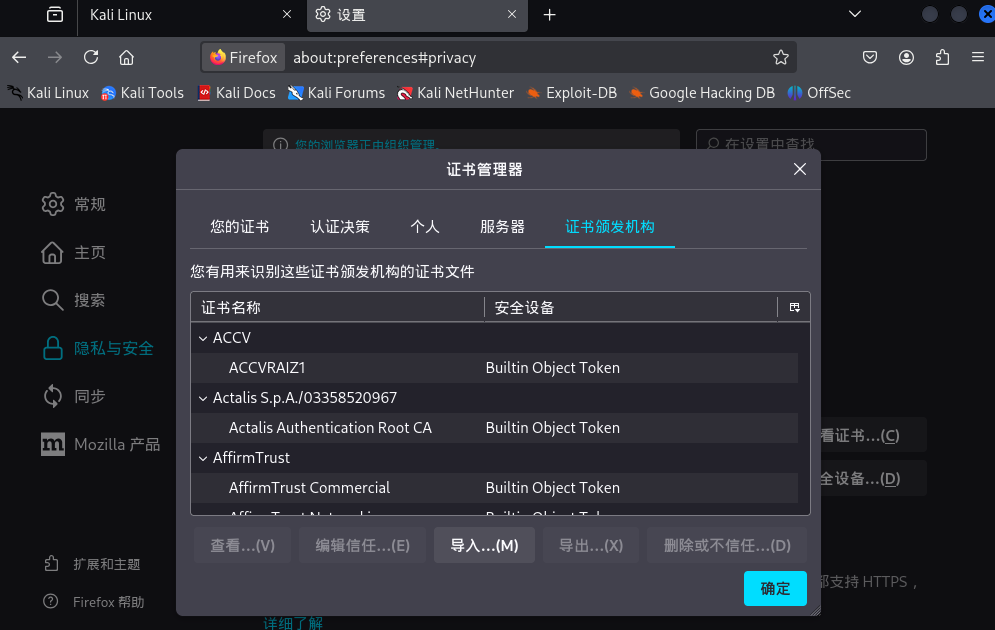The image size is (995, 630).
Task: Close the 证书管理器 dialog
Action: point(800,169)
